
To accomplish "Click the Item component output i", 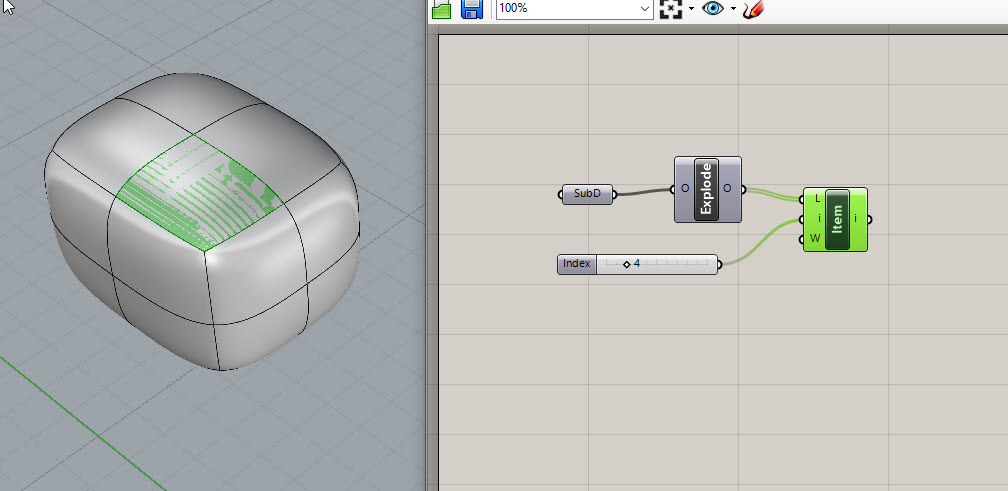I will point(855,219).
